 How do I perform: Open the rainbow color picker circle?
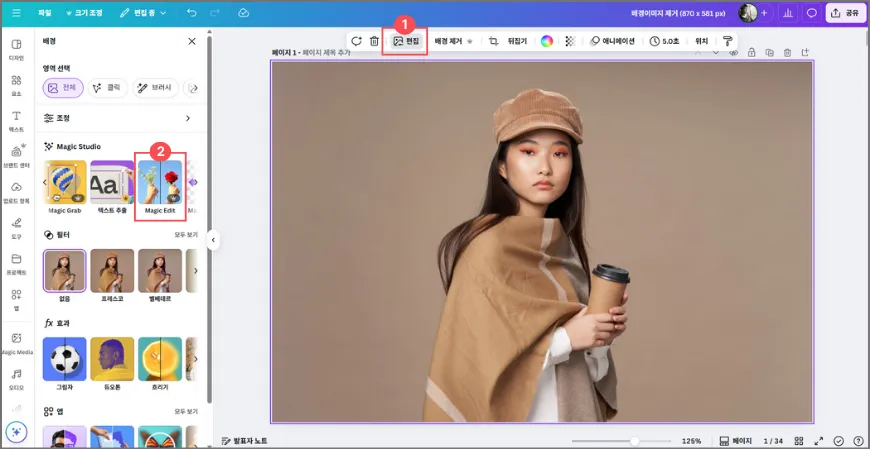(x=547, y=41)
